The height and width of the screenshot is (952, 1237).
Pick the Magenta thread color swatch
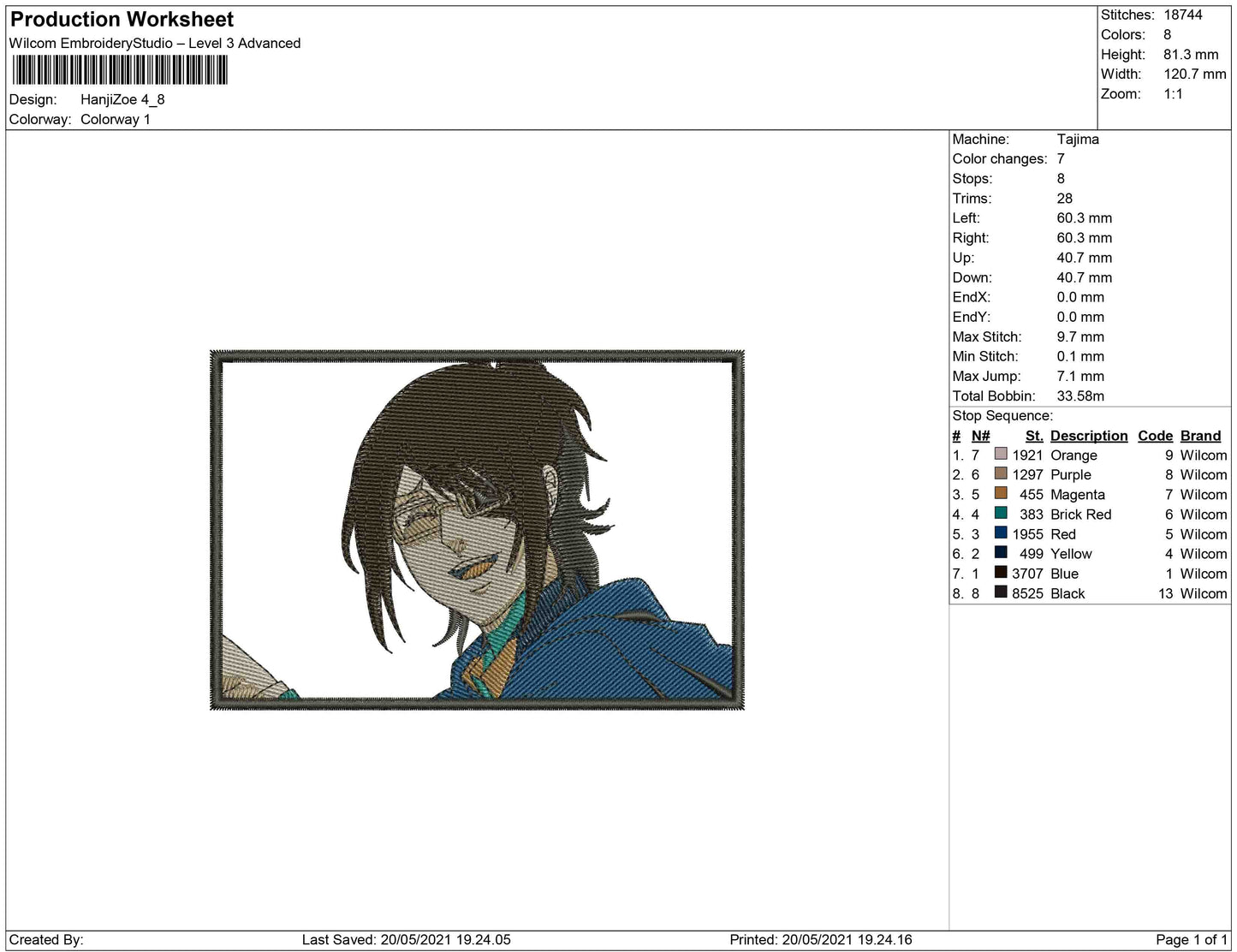(1000, 493)
